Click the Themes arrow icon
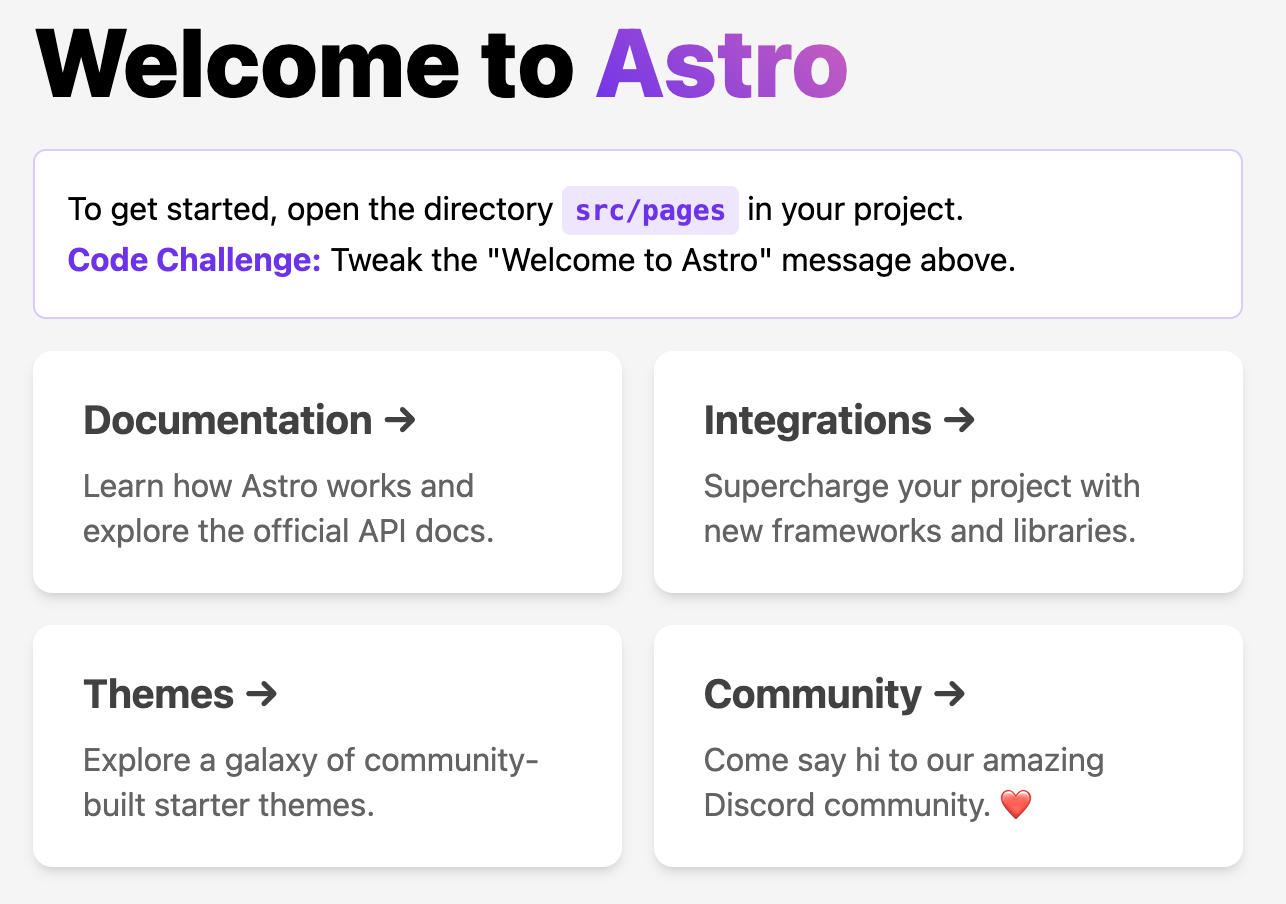 [x=262, y=694]
